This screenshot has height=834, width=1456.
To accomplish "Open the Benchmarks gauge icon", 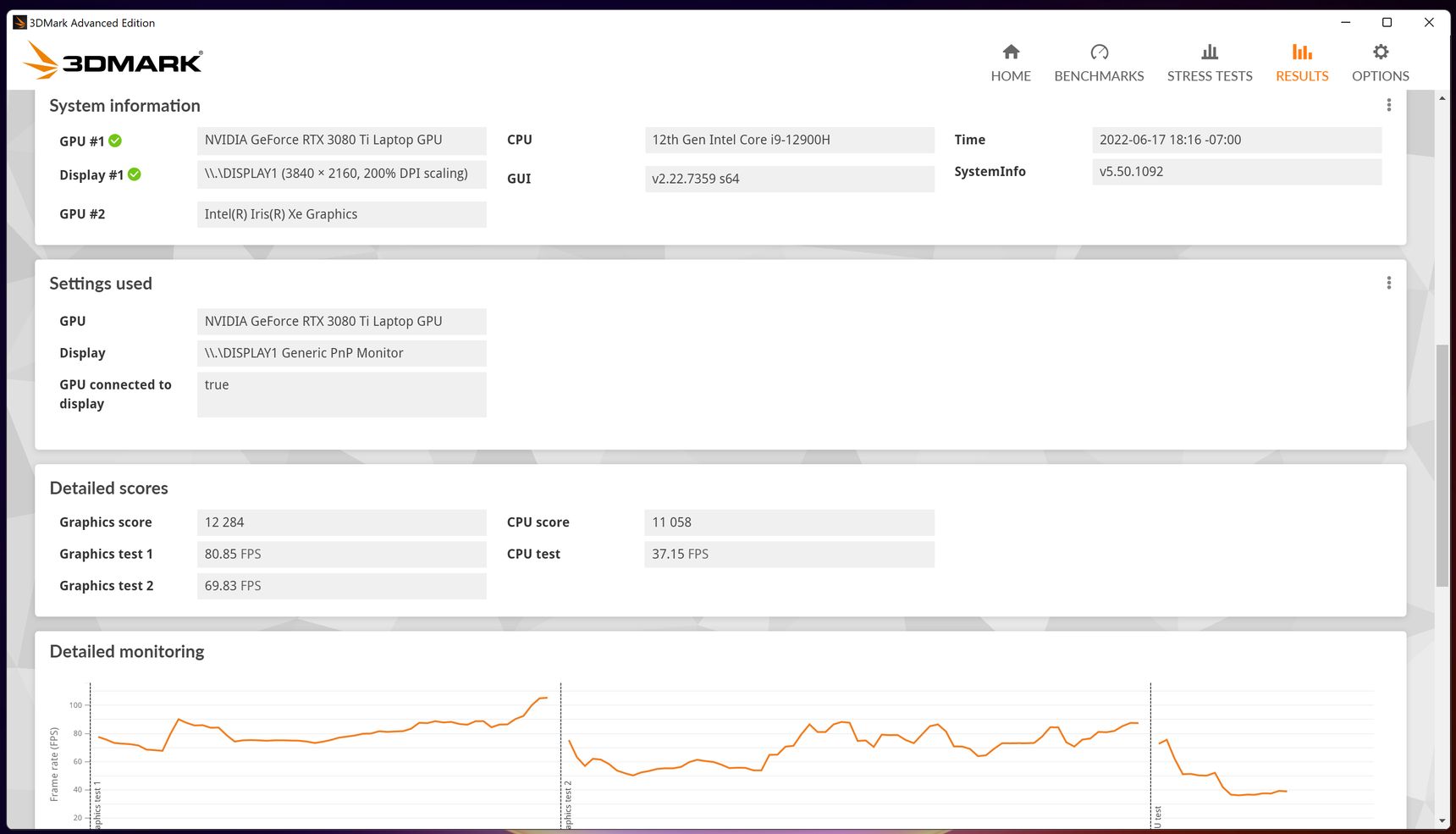I will [x=1099, y=52].
